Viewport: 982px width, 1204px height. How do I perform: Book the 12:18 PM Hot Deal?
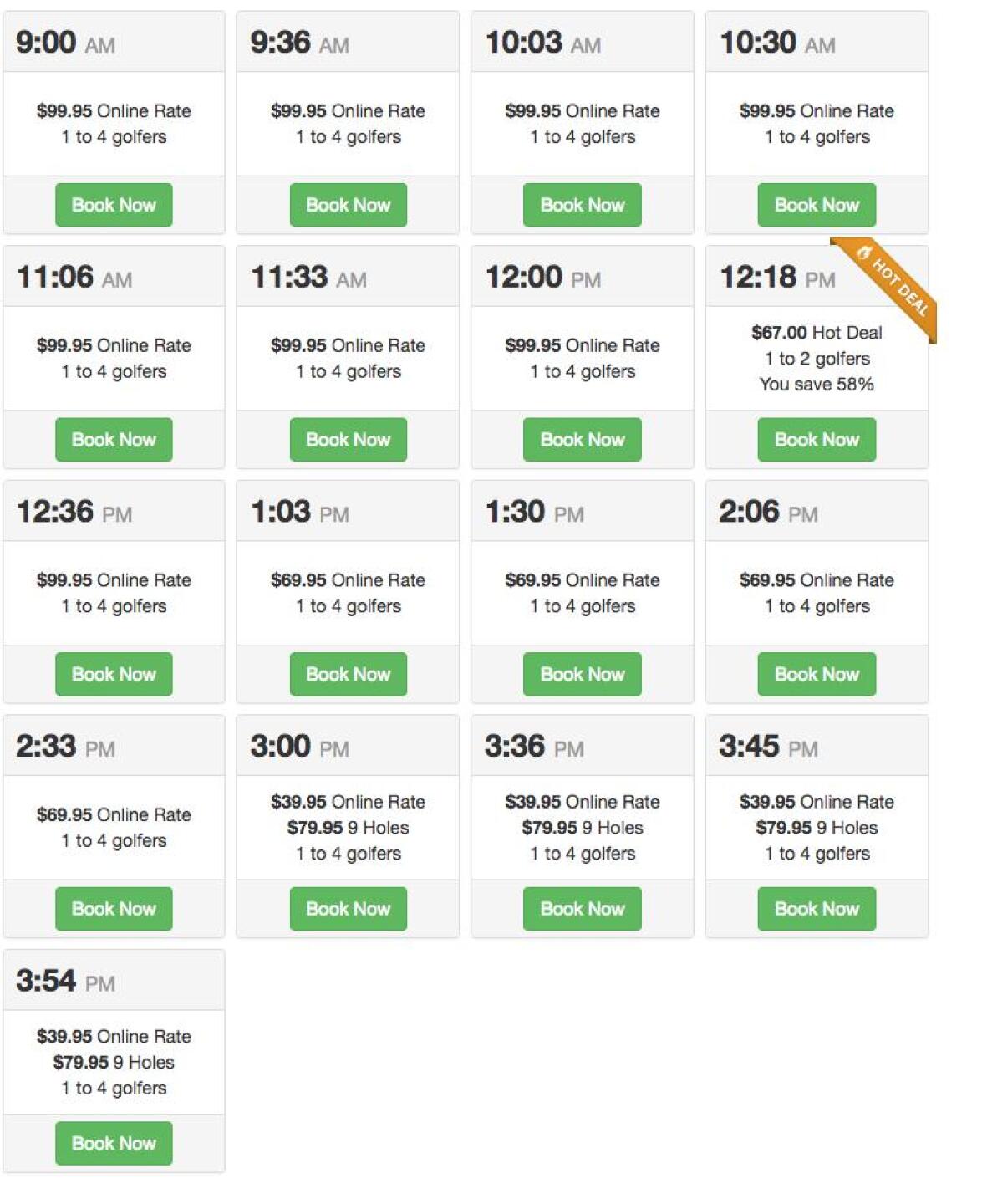point(817,440)
